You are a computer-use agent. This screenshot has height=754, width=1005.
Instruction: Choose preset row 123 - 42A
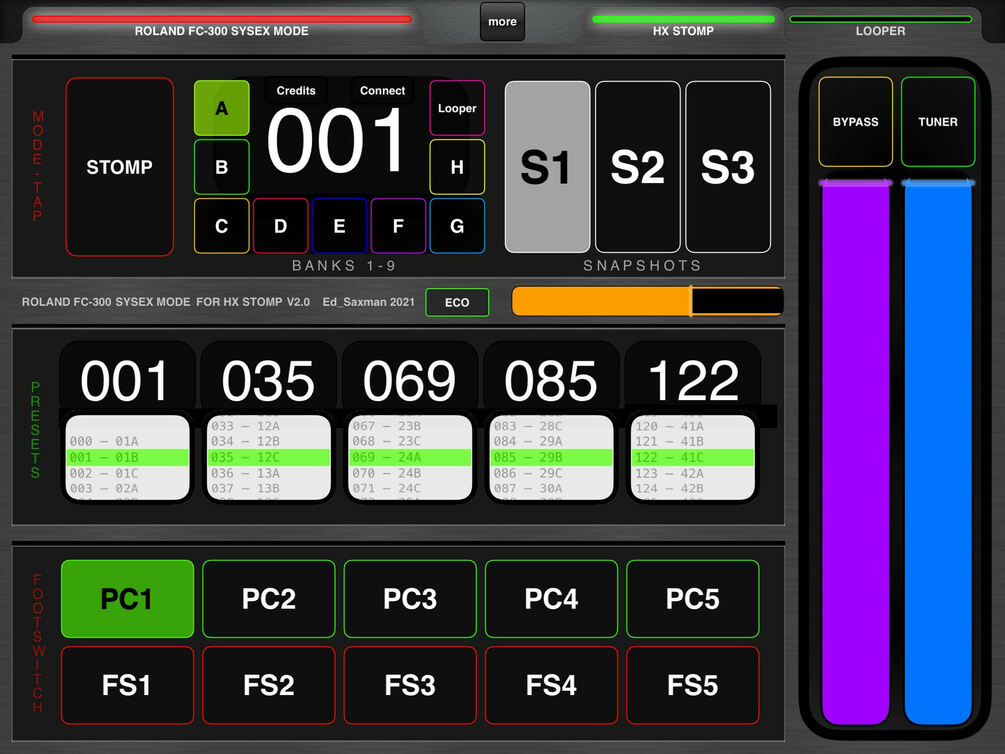tap(692, 473)
